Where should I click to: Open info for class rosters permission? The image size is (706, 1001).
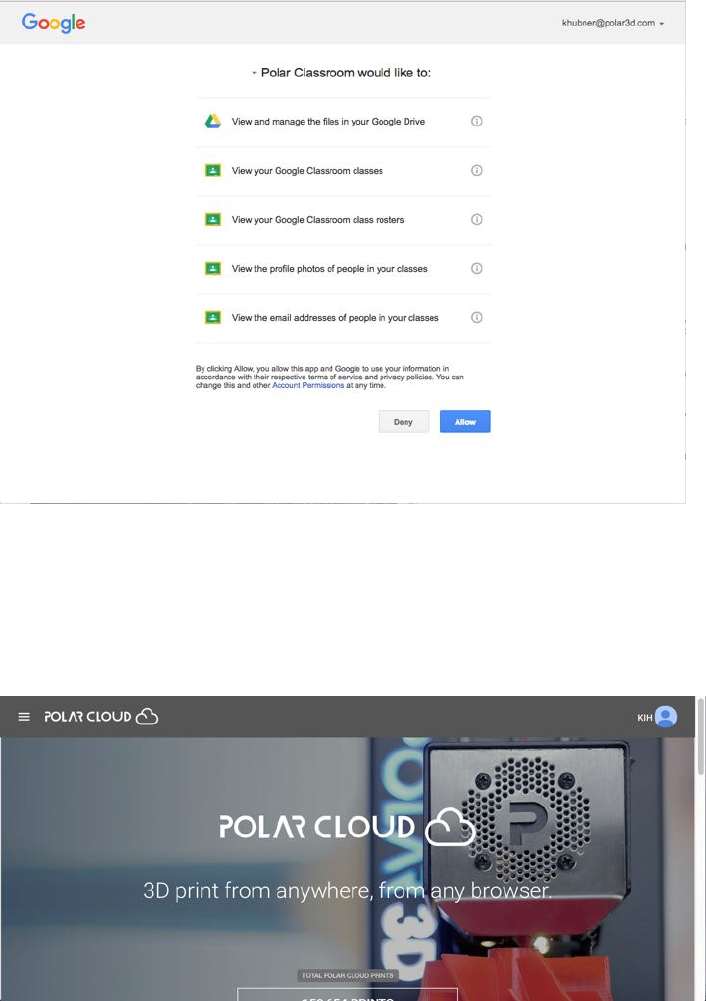[x=476, y=220]
